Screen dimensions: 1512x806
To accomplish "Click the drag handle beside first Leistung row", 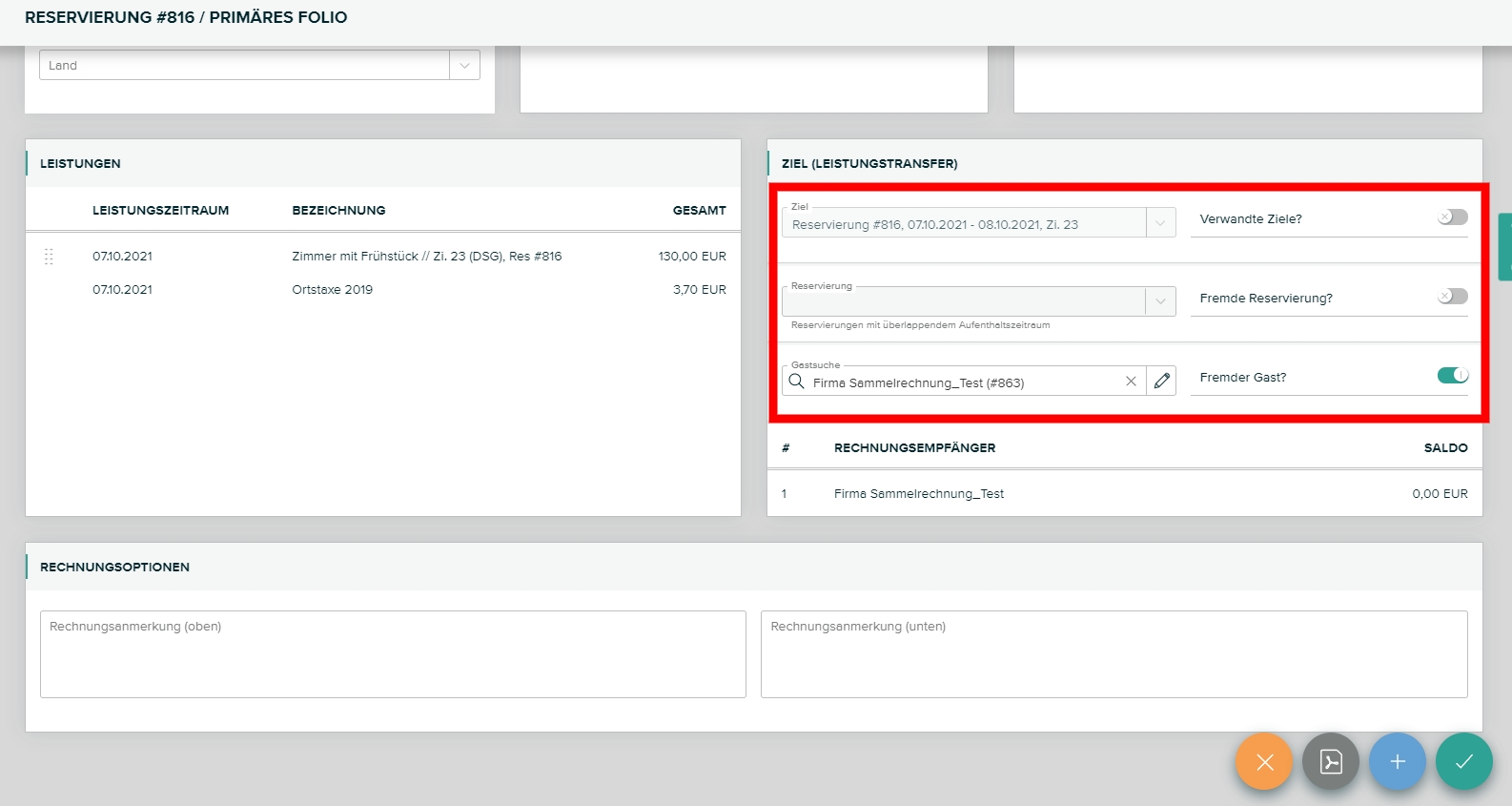I will pyautogui.click(x=49, y=257).
